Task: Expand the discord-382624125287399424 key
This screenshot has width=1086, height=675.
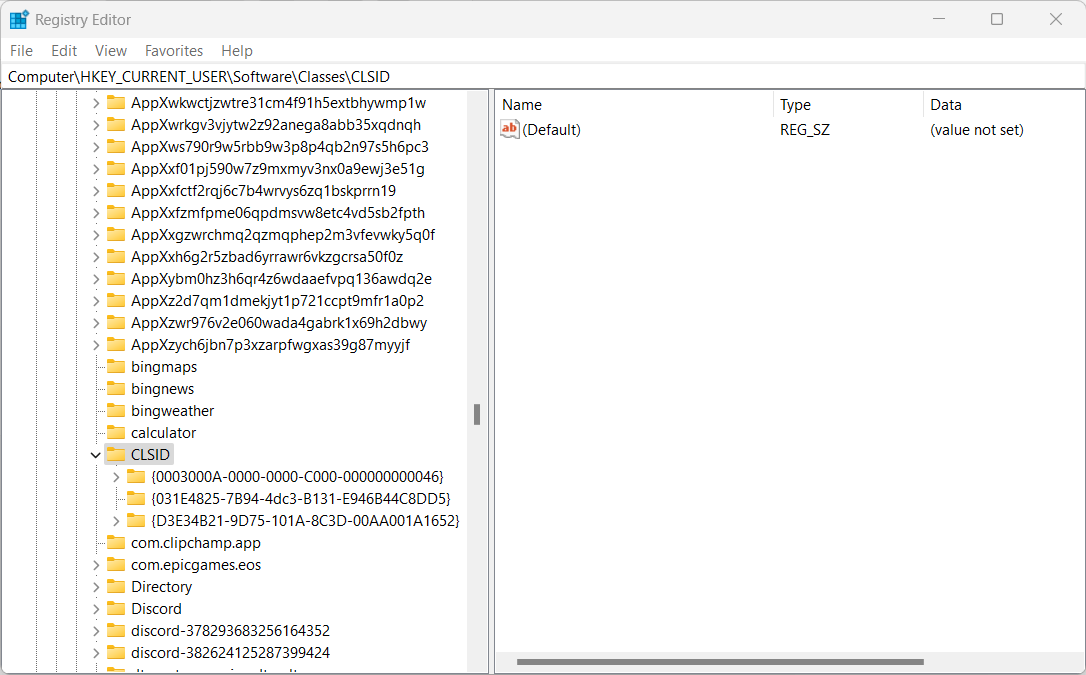Action: point(96,653)
